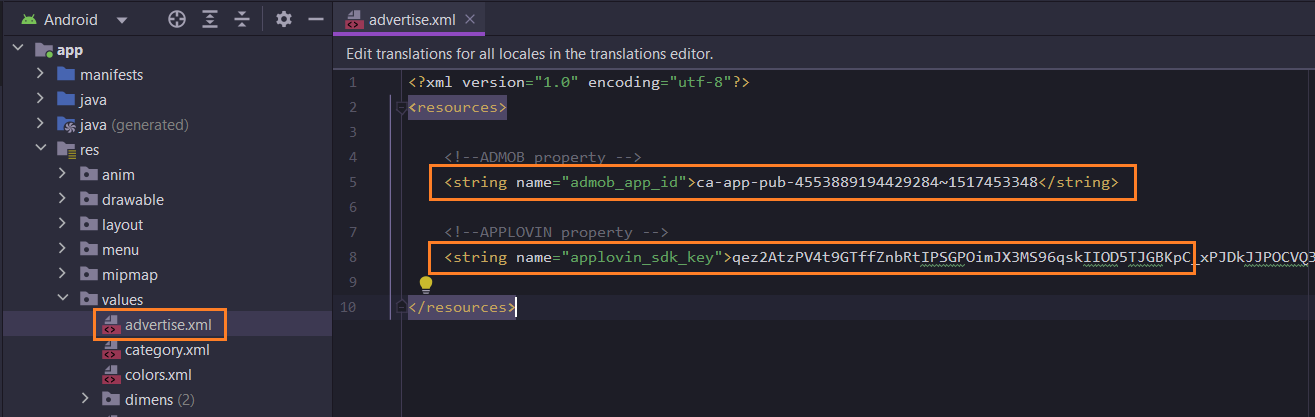Collapse the app module node
The height and width of the screenshot is (417, 1315).
18,50
